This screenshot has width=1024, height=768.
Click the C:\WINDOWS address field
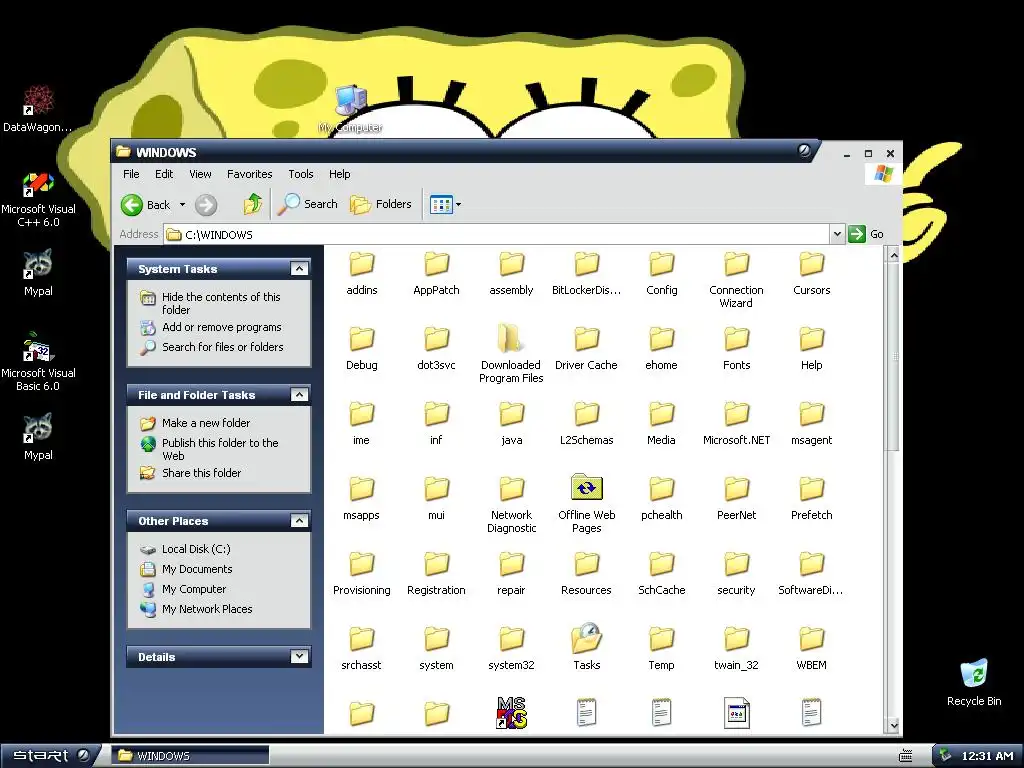coord(496,234)
